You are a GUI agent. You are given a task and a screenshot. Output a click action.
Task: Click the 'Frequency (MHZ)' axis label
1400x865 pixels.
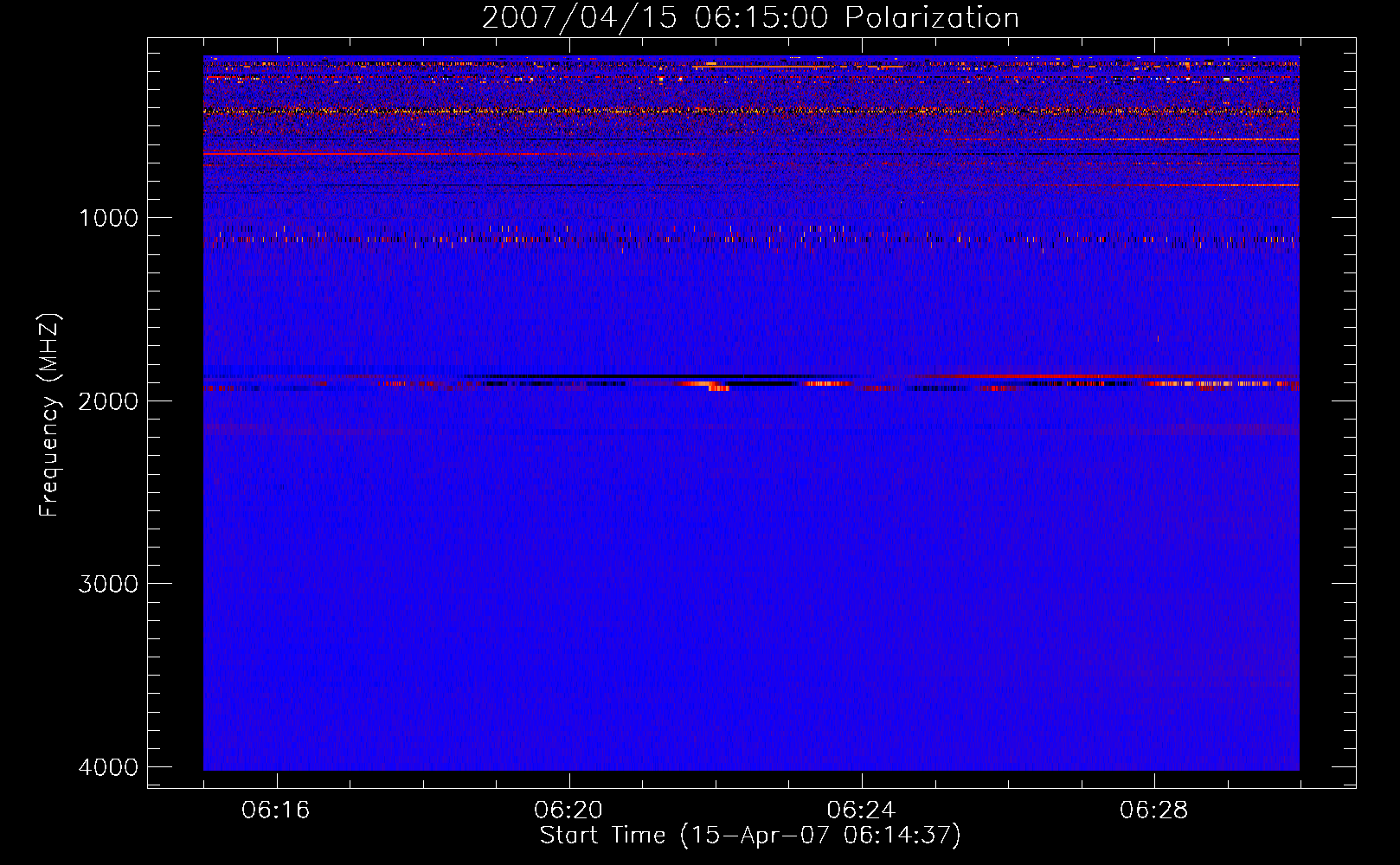[x=49, y=415]
